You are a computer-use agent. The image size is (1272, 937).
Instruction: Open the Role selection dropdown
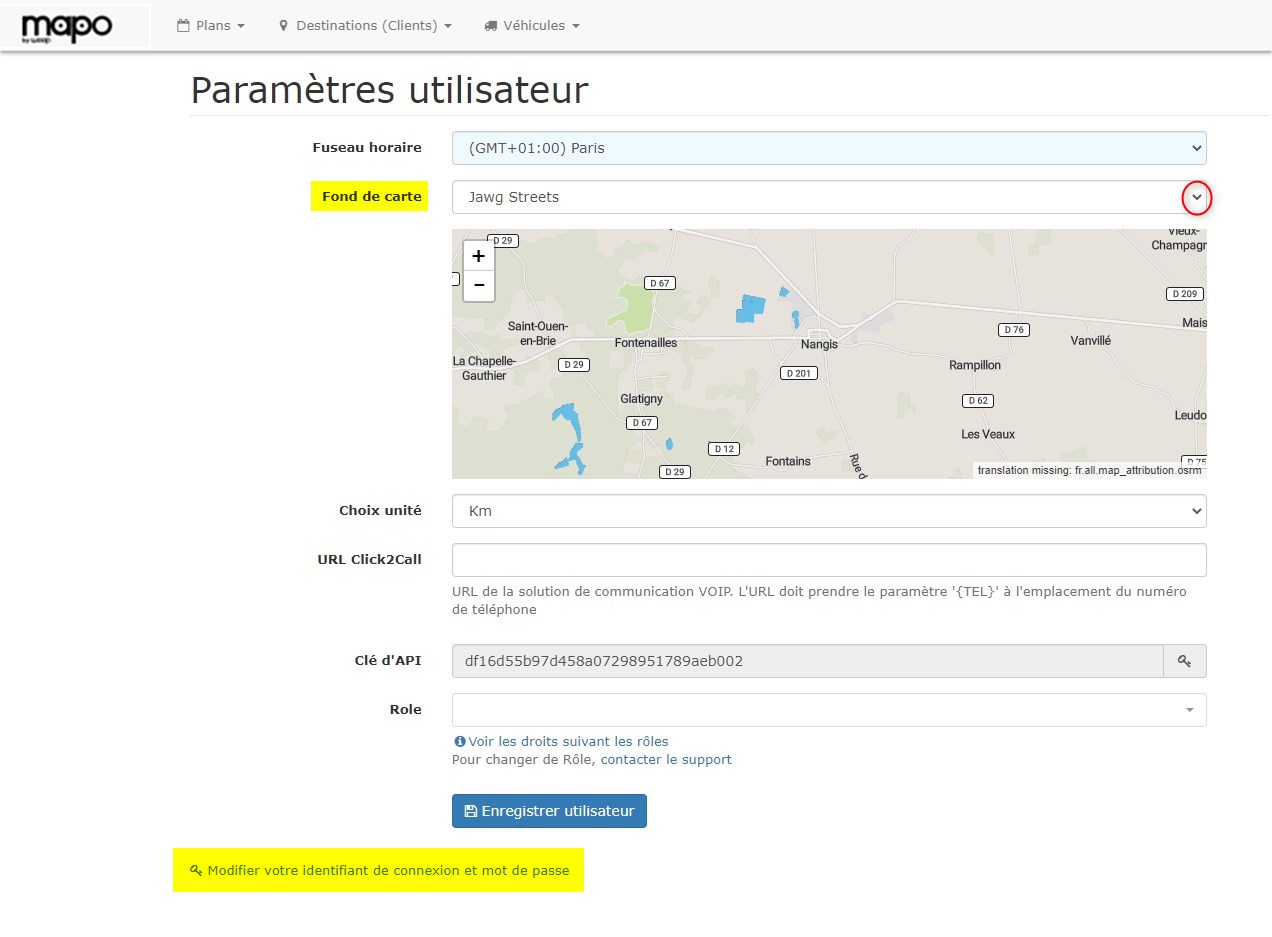point(828,710)
